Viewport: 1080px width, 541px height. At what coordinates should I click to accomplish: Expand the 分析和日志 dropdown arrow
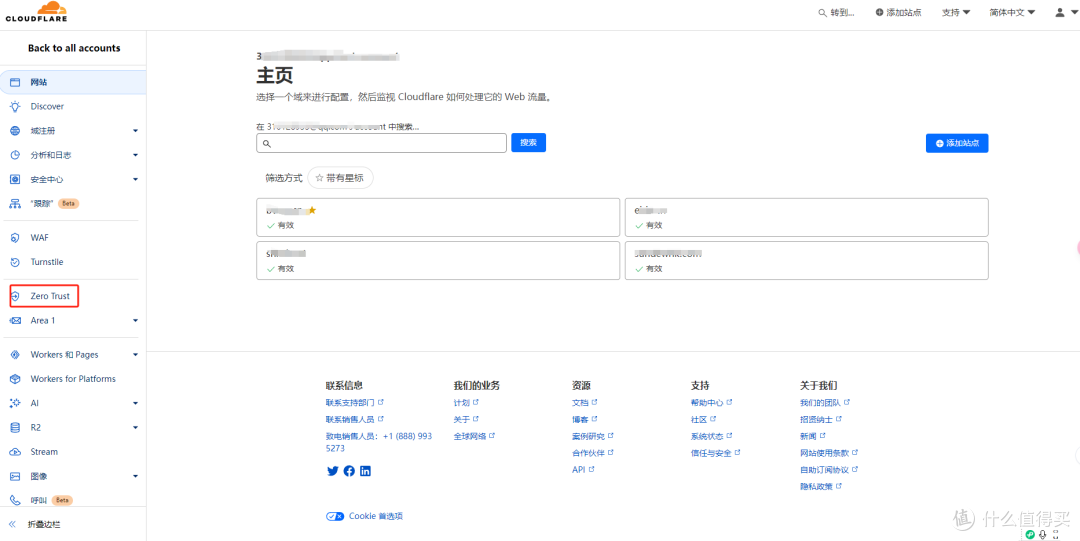click(x=136, y=155)
